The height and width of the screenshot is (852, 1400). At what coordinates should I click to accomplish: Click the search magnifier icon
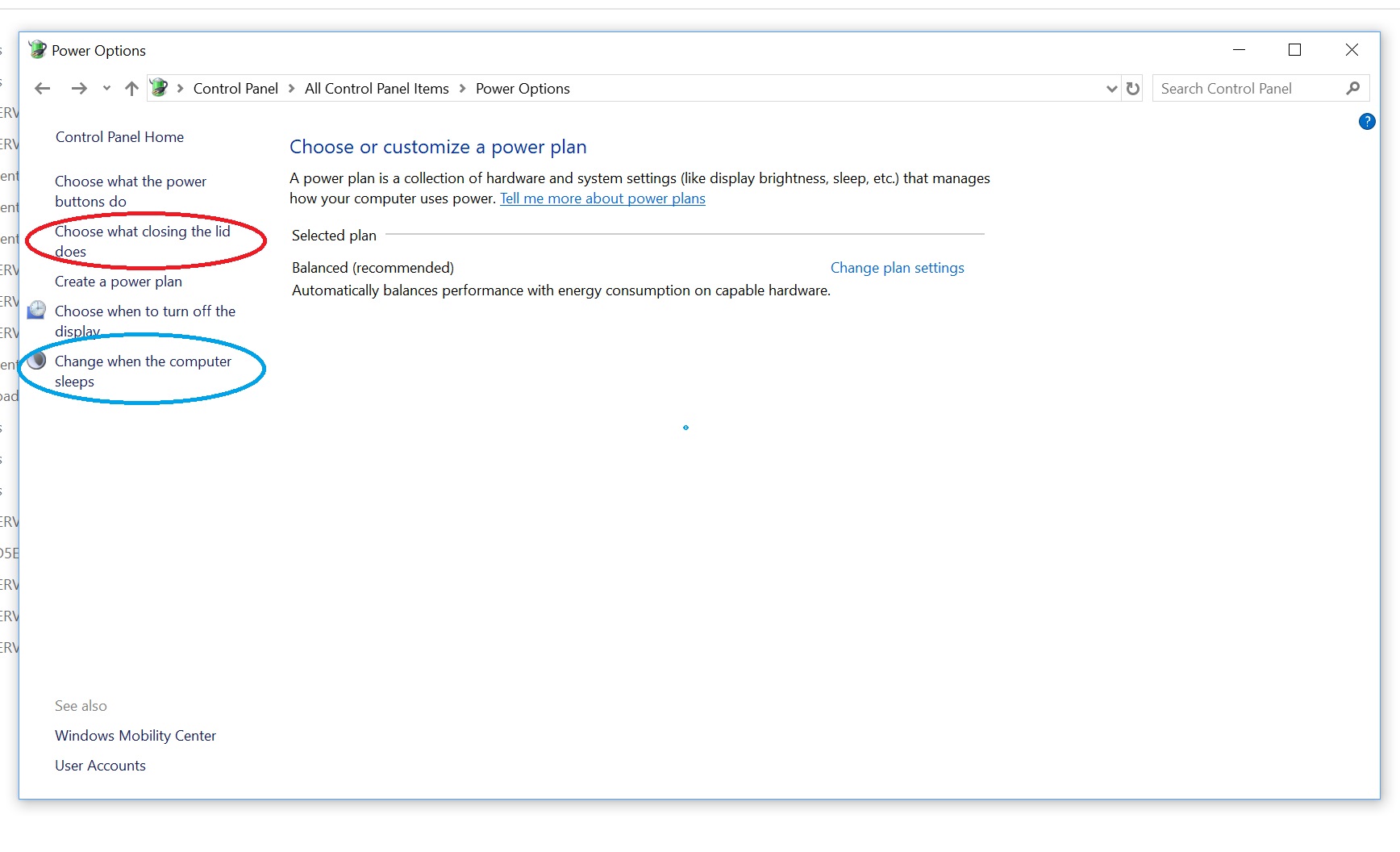coord(1353,88)
